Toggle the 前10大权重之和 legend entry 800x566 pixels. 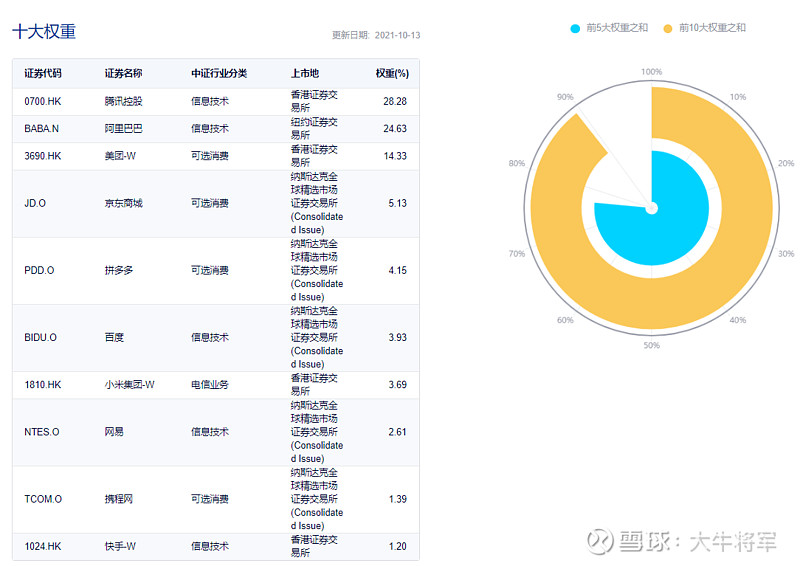[x=705, y=28]
